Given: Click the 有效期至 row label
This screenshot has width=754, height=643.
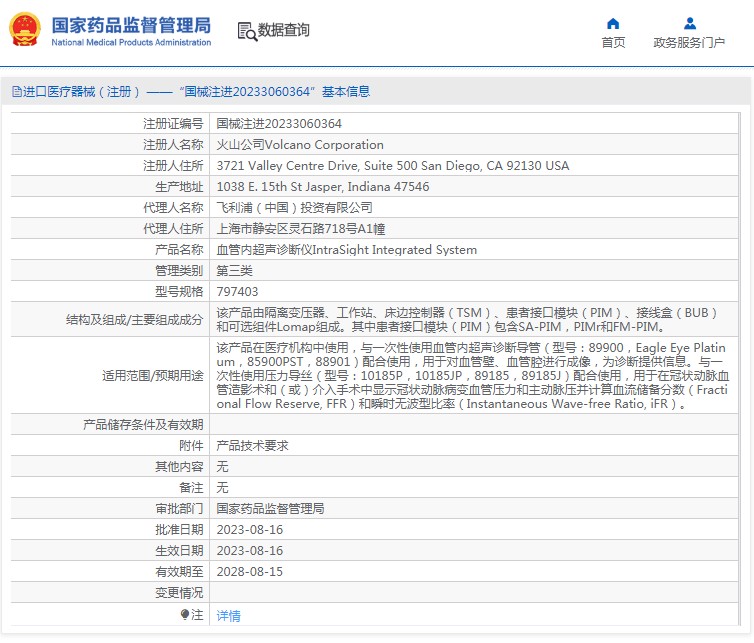Looking at the screenshot, I should point(179,571).
